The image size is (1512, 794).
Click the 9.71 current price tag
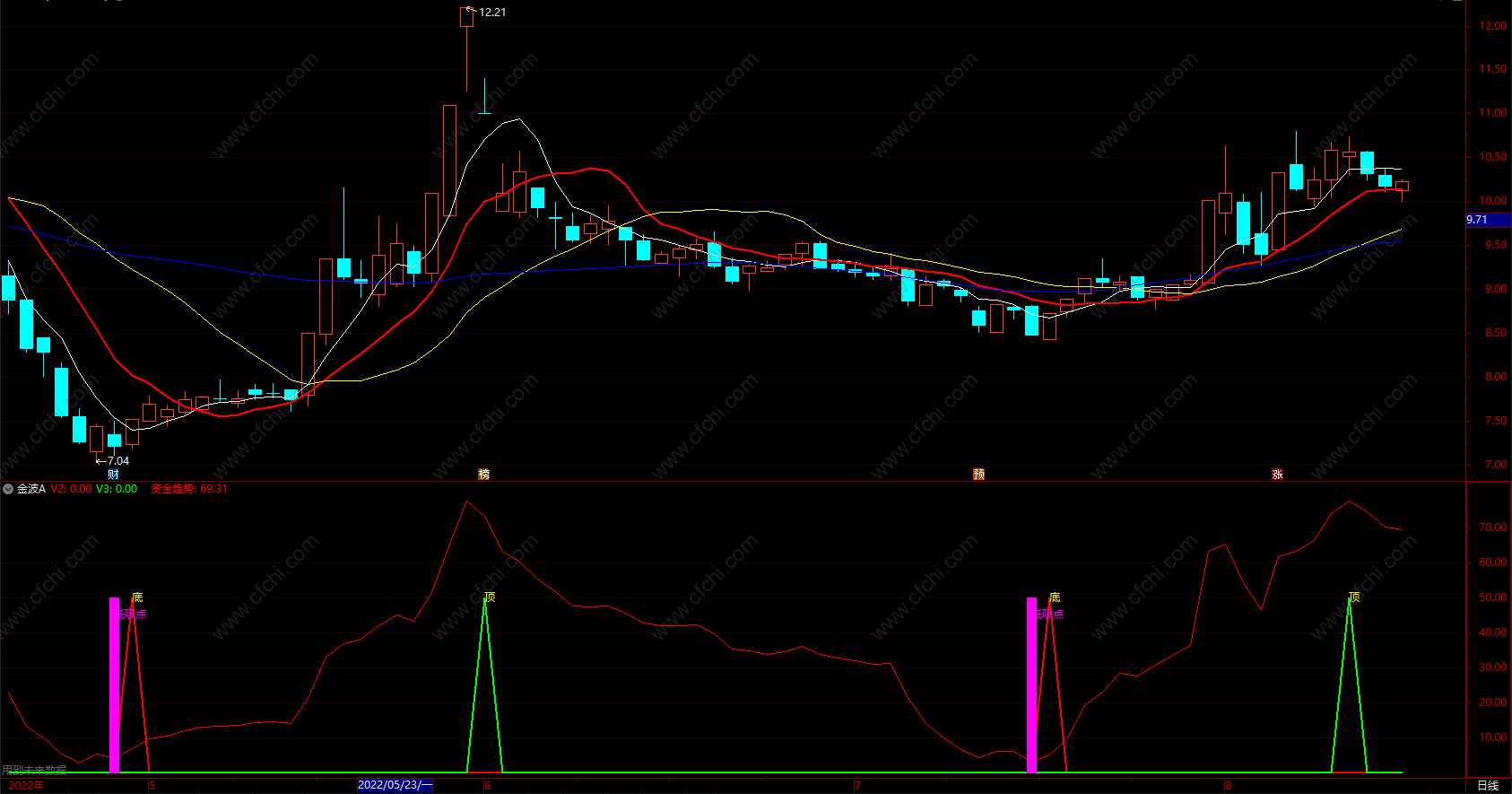click(1478, 220)
